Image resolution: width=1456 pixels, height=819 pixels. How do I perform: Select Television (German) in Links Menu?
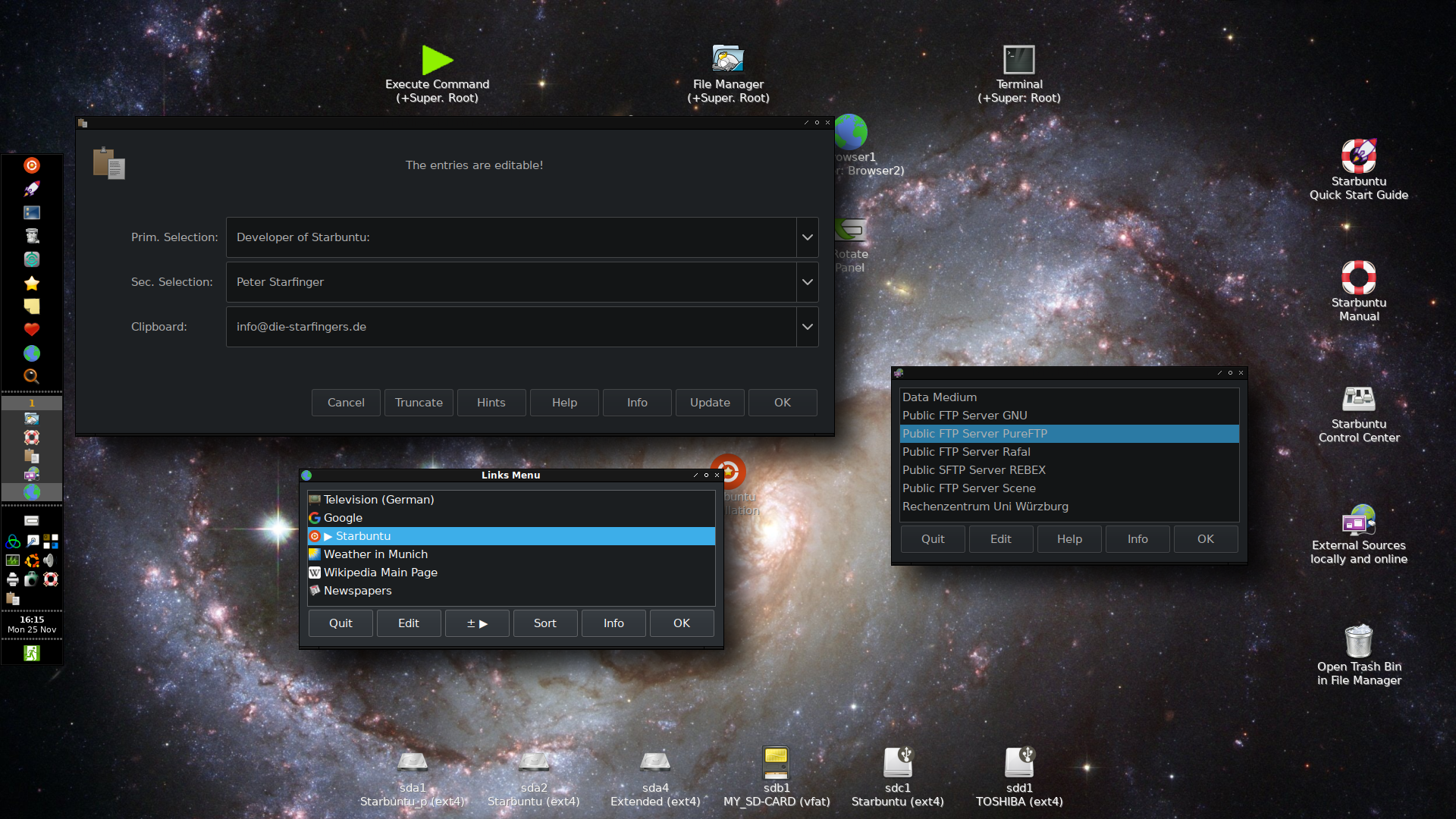511,500
